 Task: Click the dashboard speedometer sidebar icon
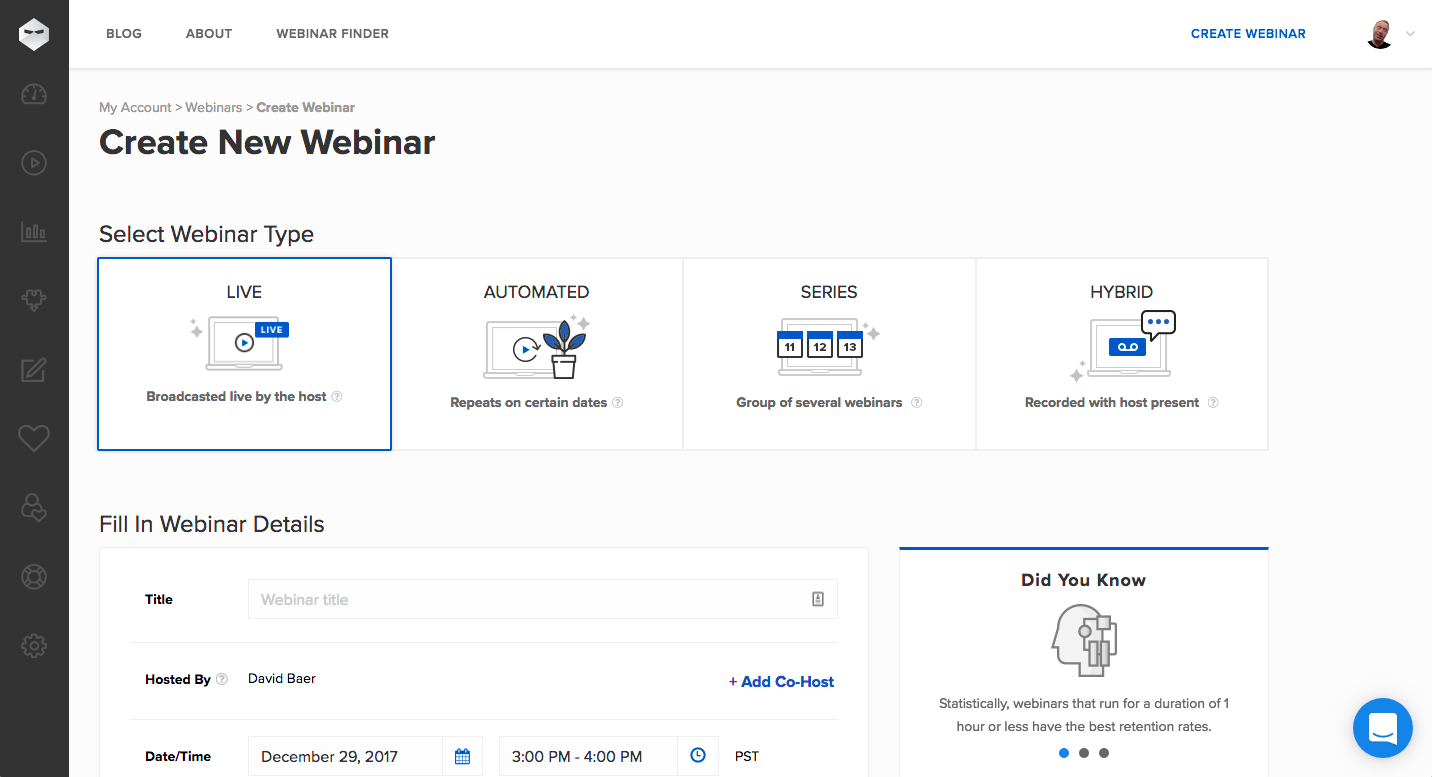coord(34,95)
